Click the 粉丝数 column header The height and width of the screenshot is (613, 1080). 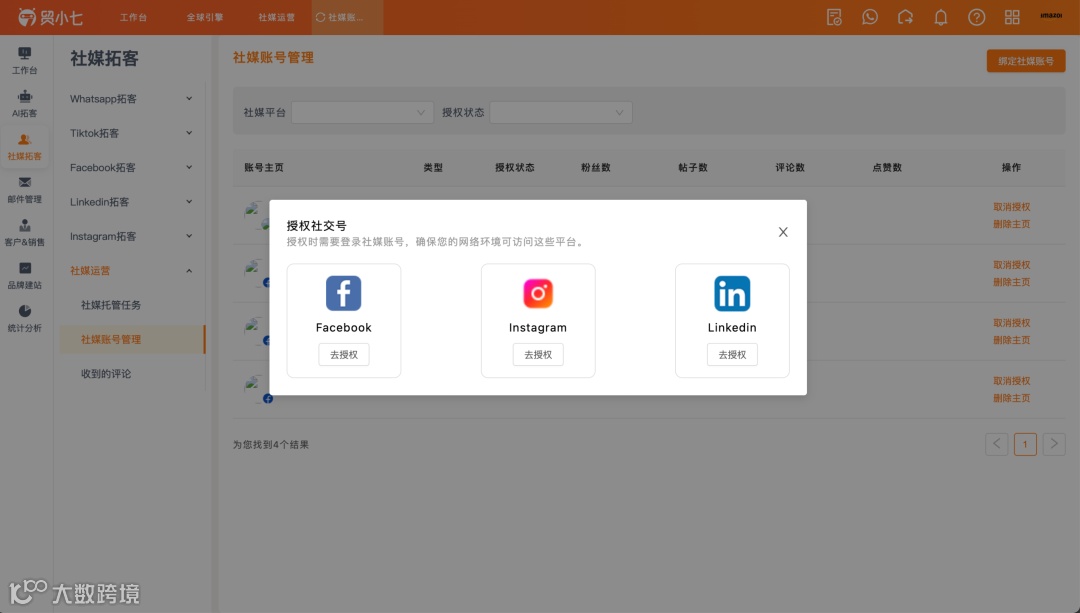click(596, 167)
